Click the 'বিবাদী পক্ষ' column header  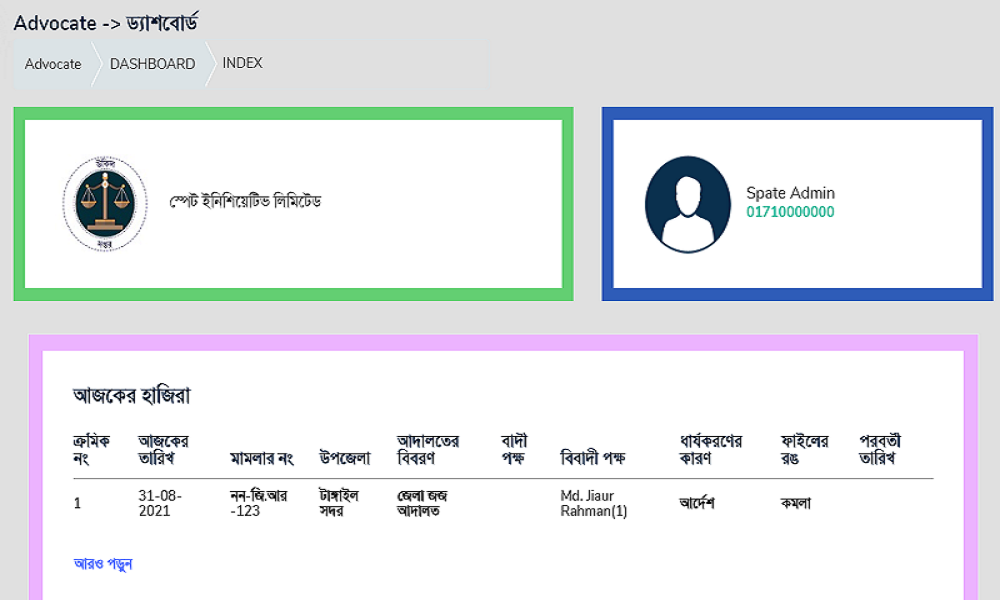pos(593,458)
